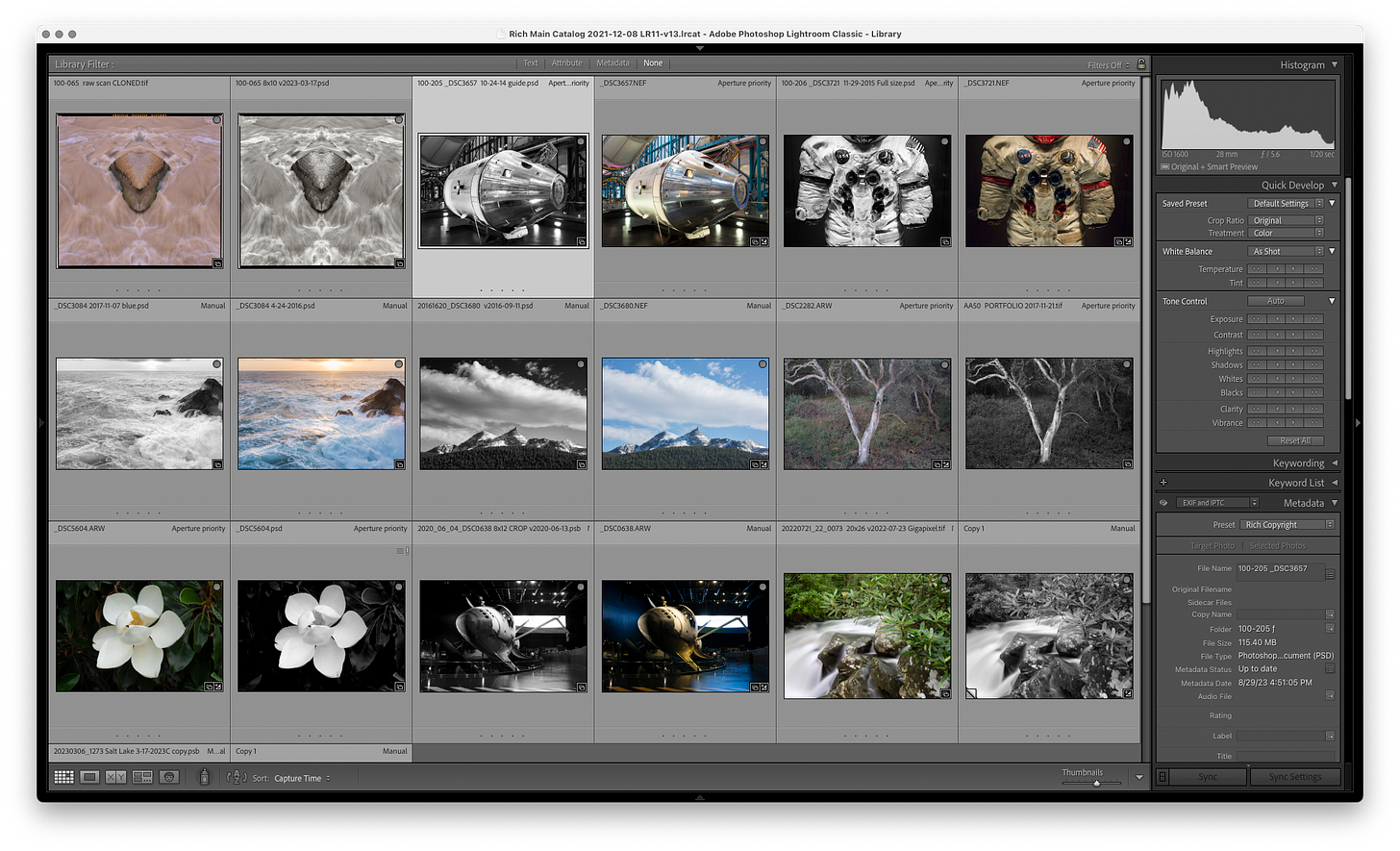Reverse the sort direction A-Z icon

click(237, 777)
